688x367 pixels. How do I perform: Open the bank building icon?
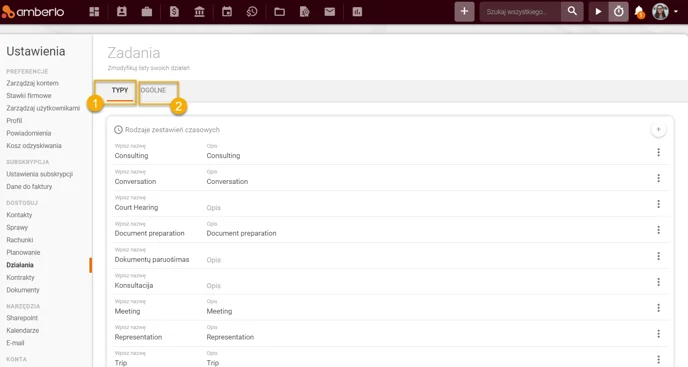199,12
